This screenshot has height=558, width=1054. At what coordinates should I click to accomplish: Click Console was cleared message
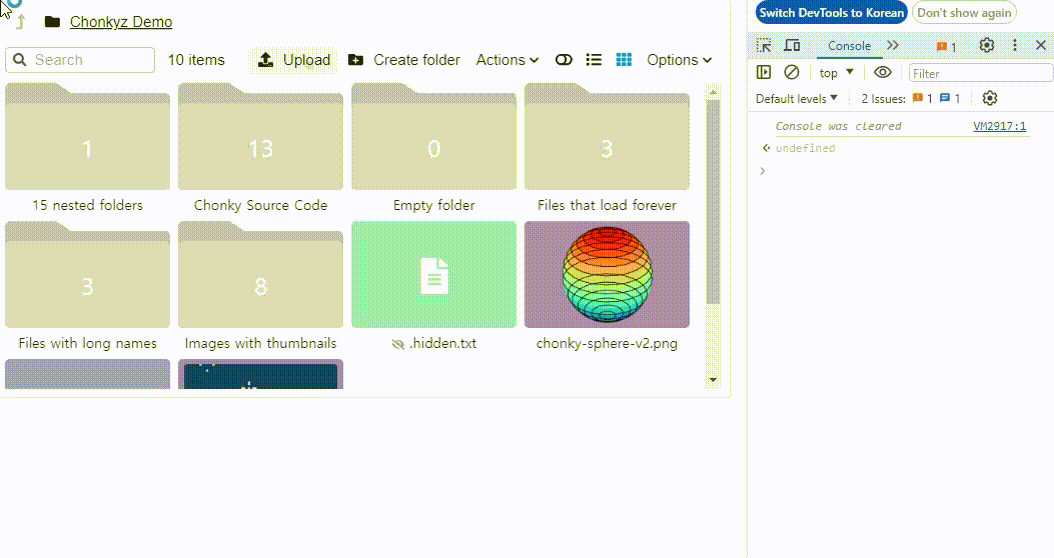[x=838, y=126]
